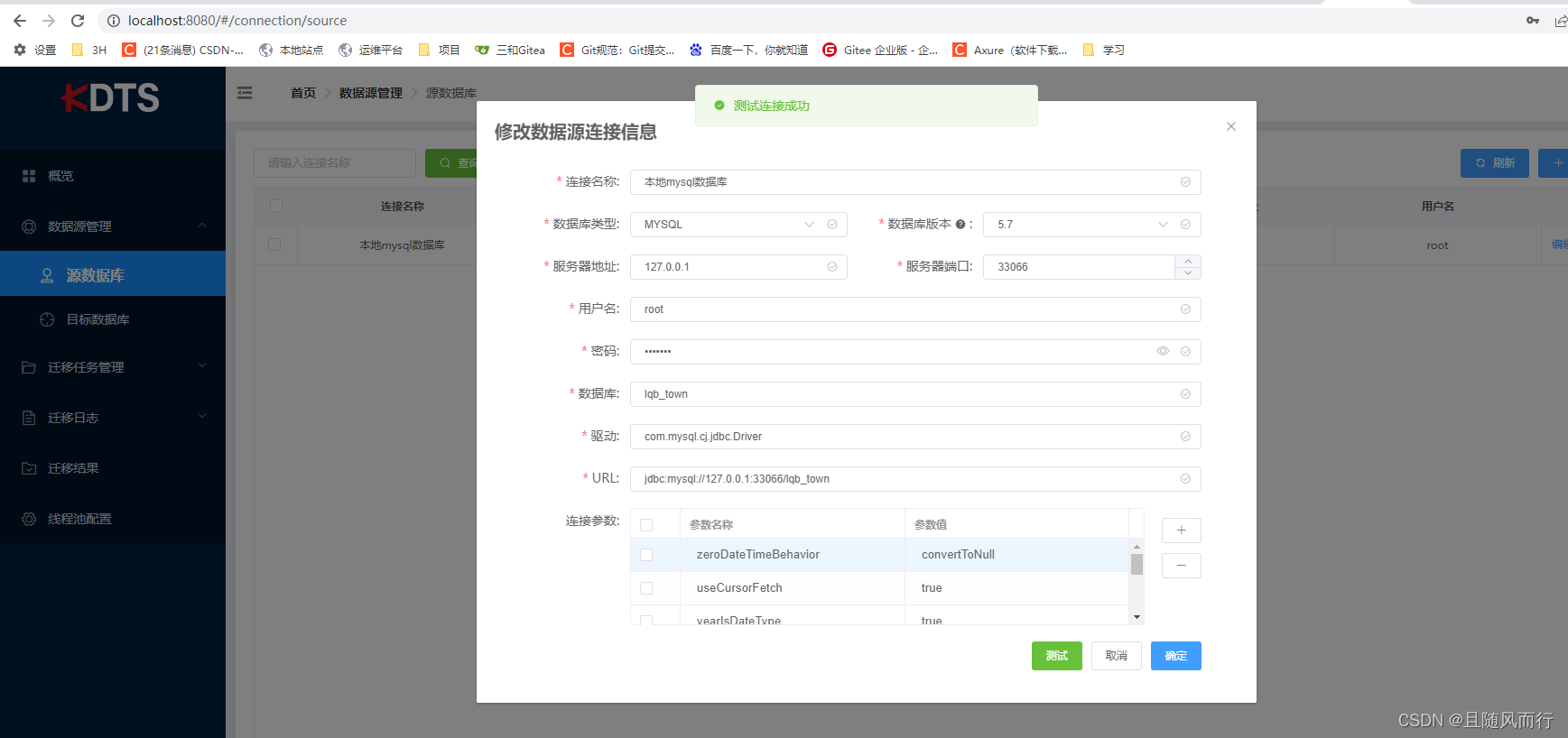1568x738 pixels.
Task: Open the 数据库类型 MYSQL dropdown
Action: 738,225
